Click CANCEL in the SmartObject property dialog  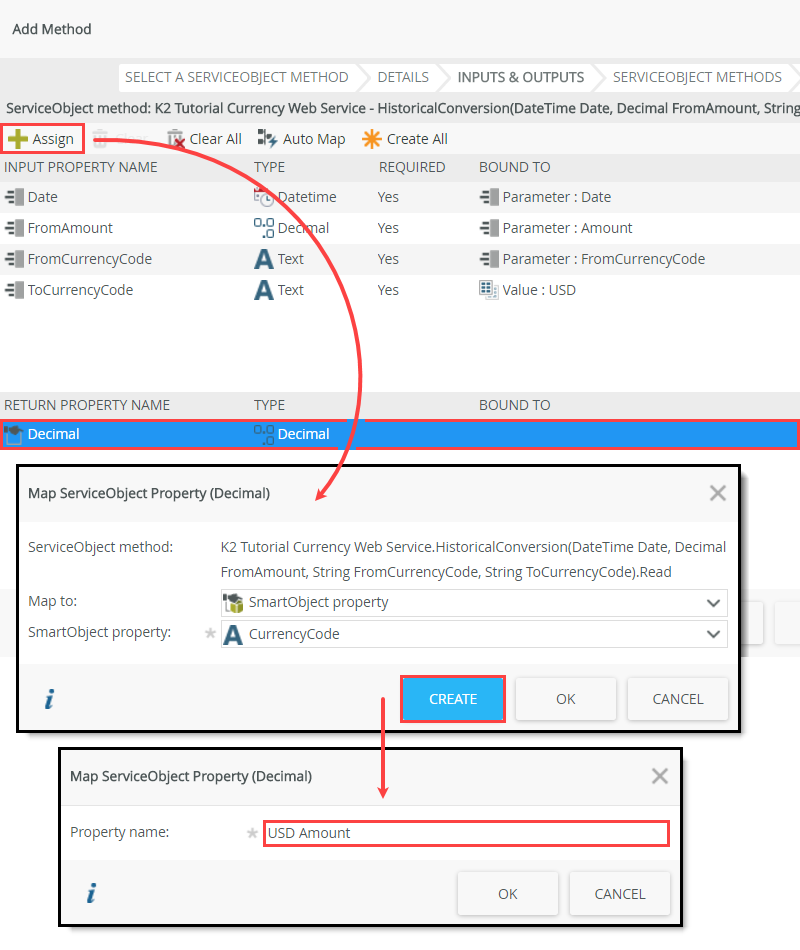point(678,699)
